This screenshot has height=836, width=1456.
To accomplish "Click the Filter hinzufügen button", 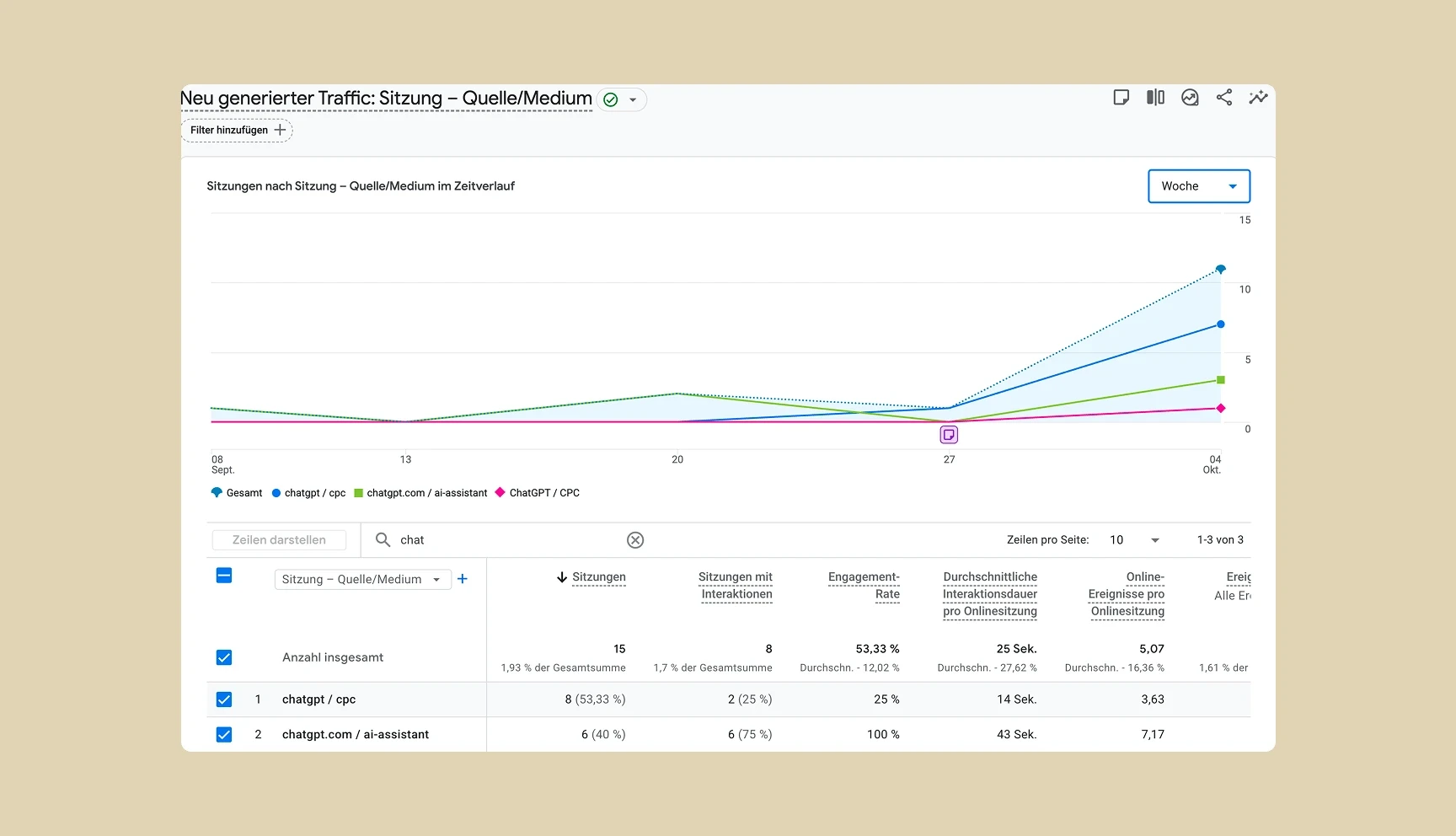I will (237, 130).
